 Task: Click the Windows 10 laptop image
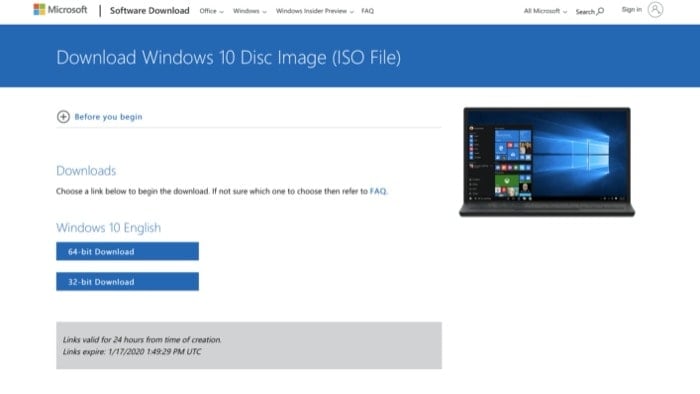[547, 162]
